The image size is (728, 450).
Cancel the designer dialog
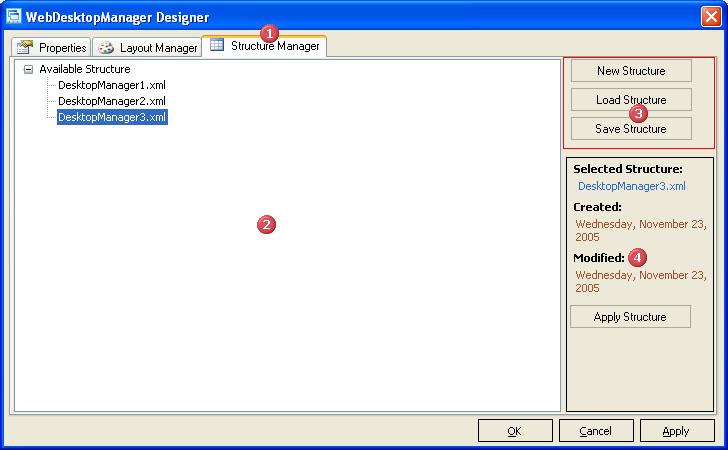click(x=596, y=431)
